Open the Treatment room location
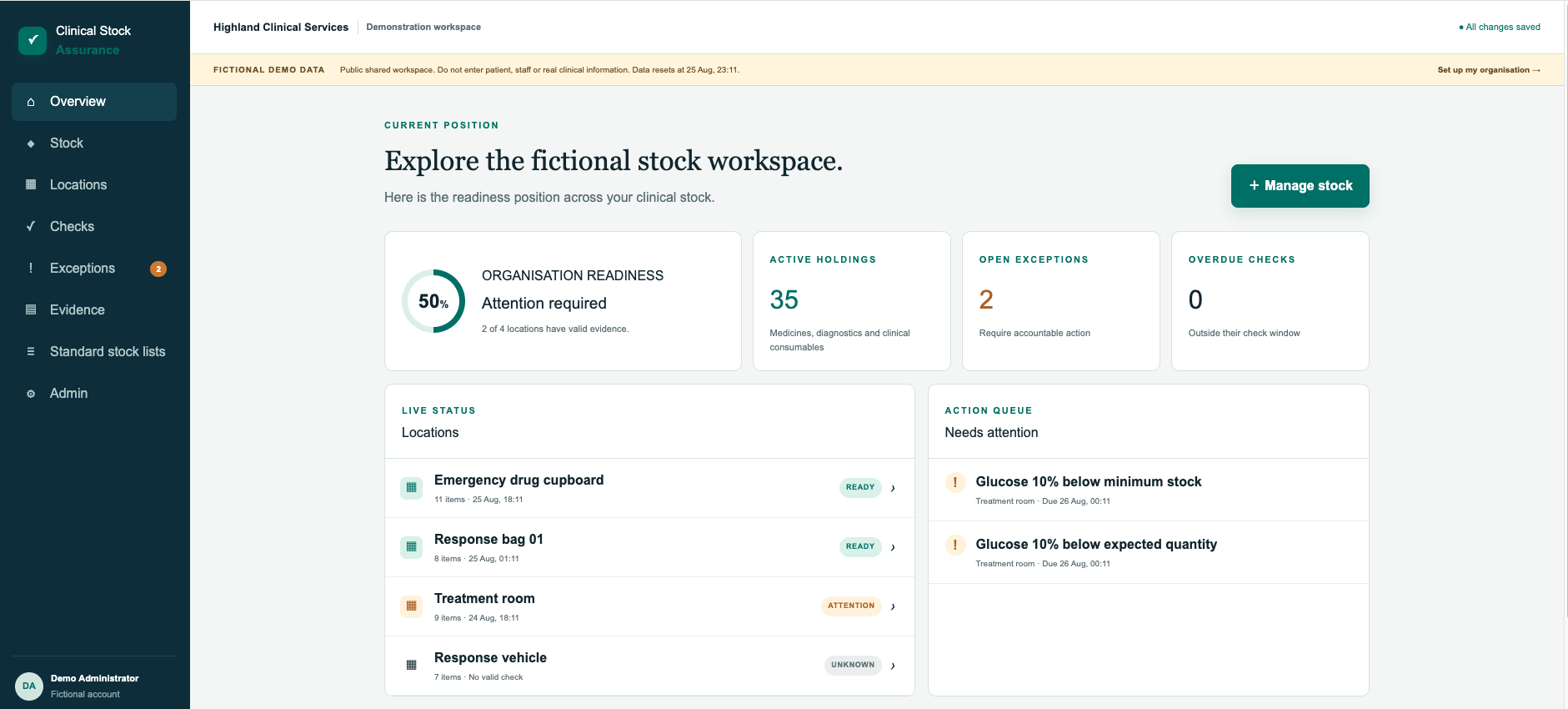 [649, 606]
